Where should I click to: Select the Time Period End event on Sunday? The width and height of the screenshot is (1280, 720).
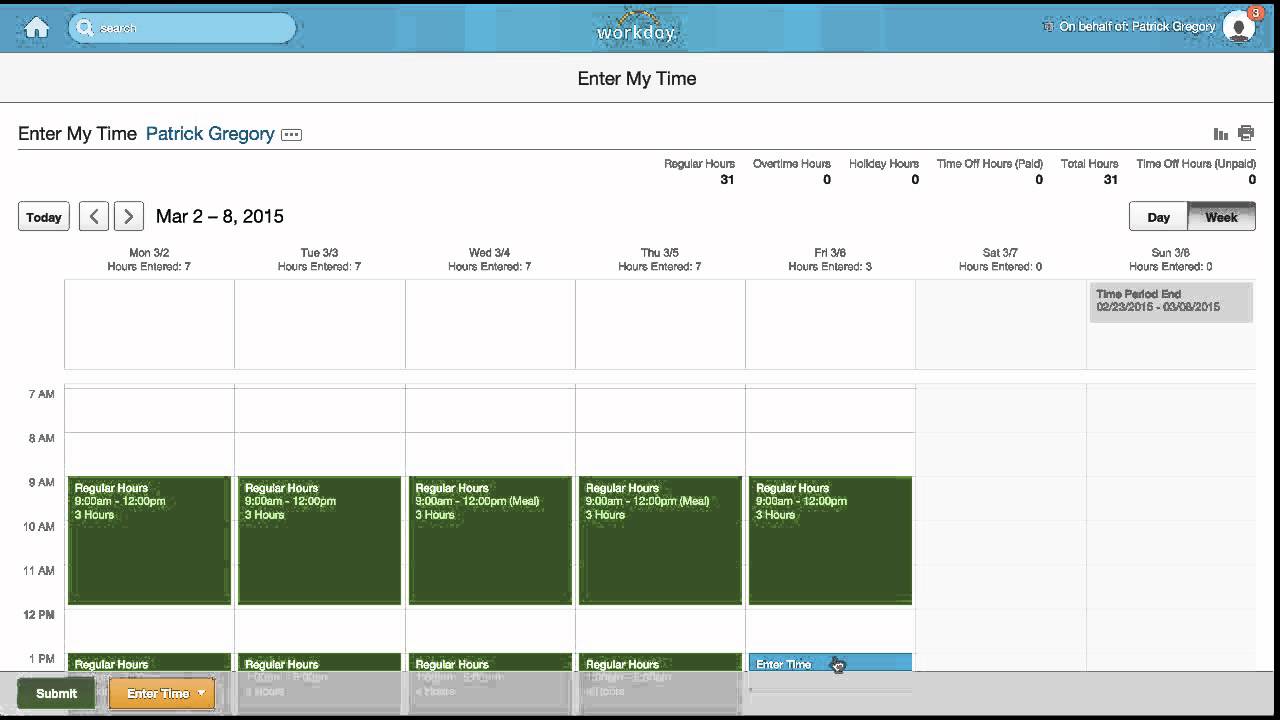coord(1170,301)
